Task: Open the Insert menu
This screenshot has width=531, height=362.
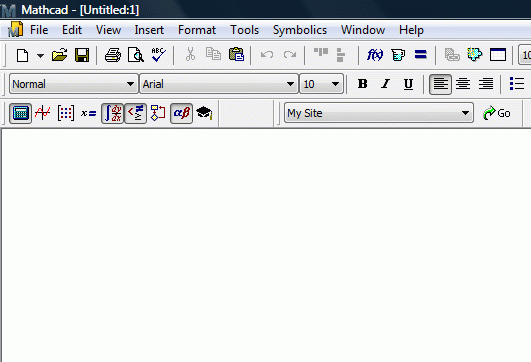Action: 149,30
